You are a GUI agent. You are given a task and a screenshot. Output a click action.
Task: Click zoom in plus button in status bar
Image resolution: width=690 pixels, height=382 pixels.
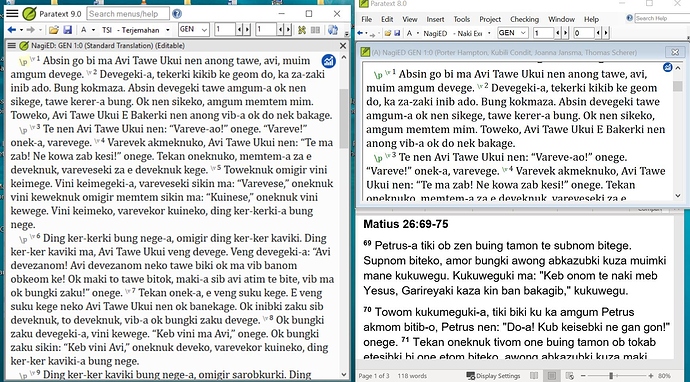[651, 376]
